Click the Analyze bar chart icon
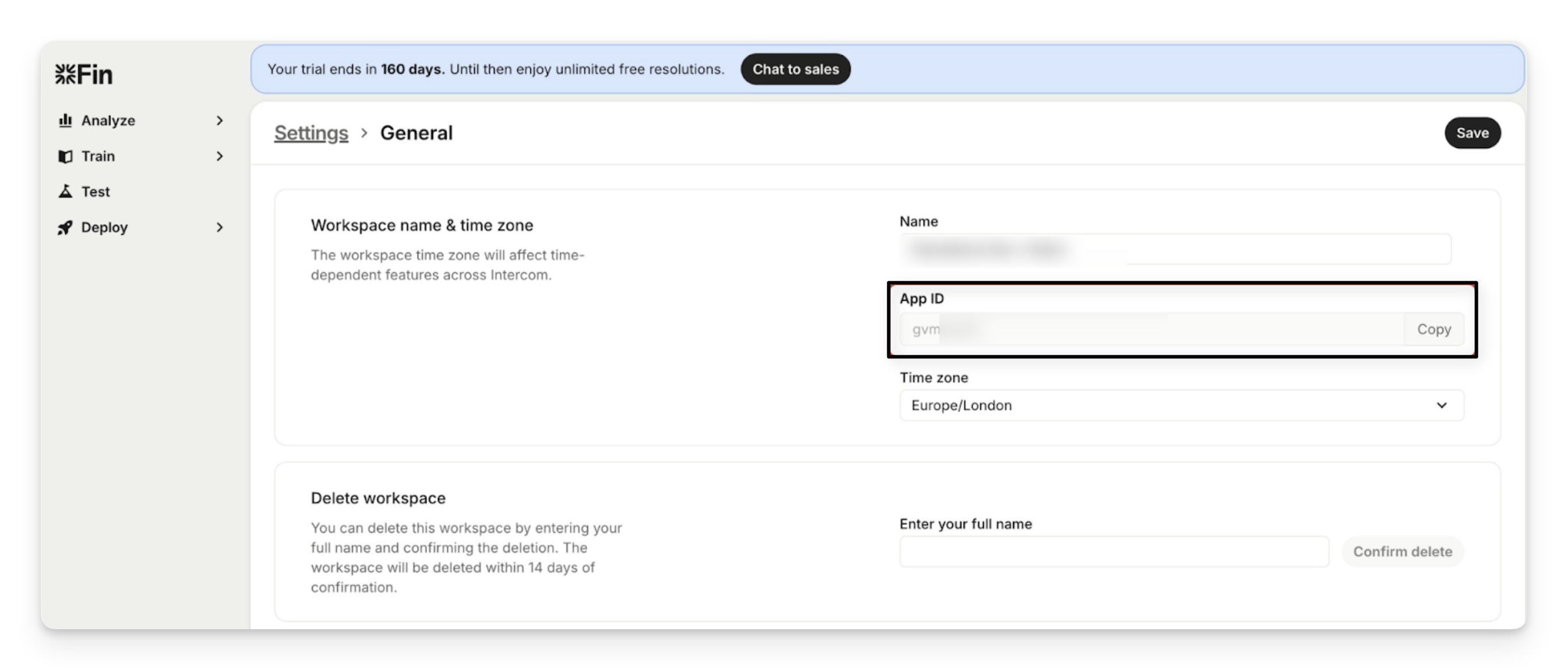 point(65,121)
